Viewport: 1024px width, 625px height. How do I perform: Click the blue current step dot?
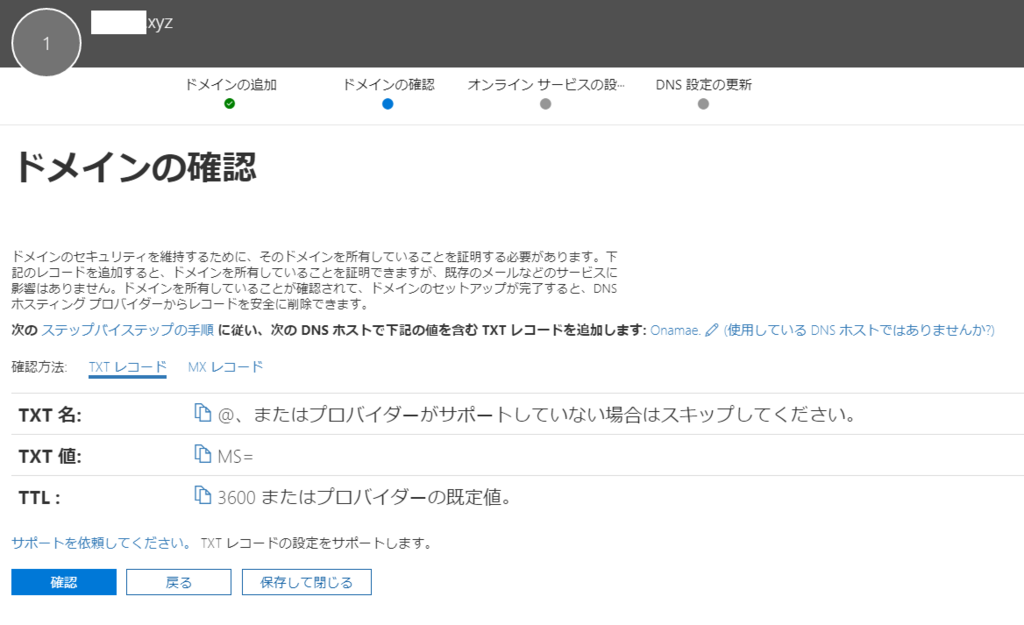point(388,104)
